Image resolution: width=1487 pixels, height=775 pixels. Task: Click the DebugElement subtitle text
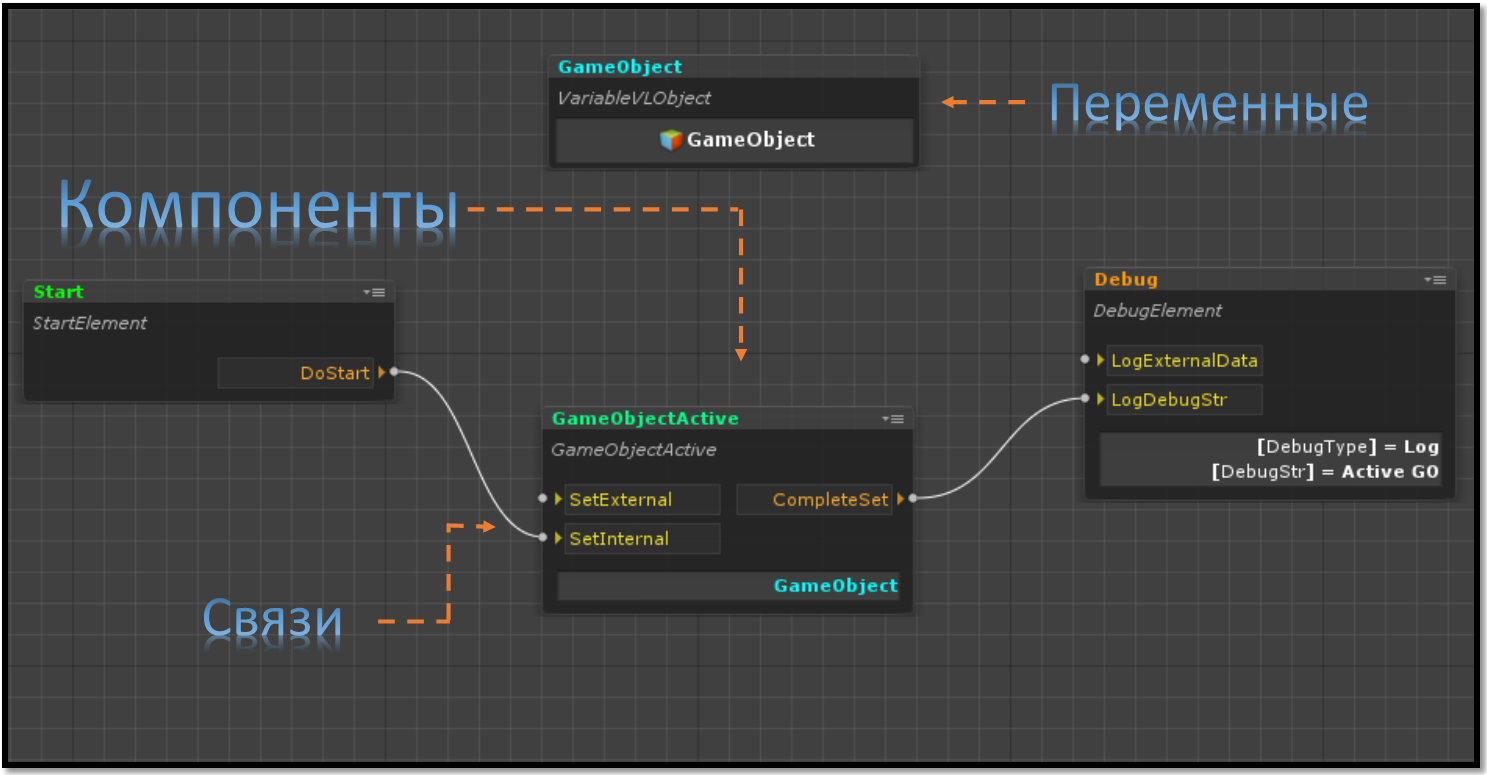click(x=1158, y=311)
